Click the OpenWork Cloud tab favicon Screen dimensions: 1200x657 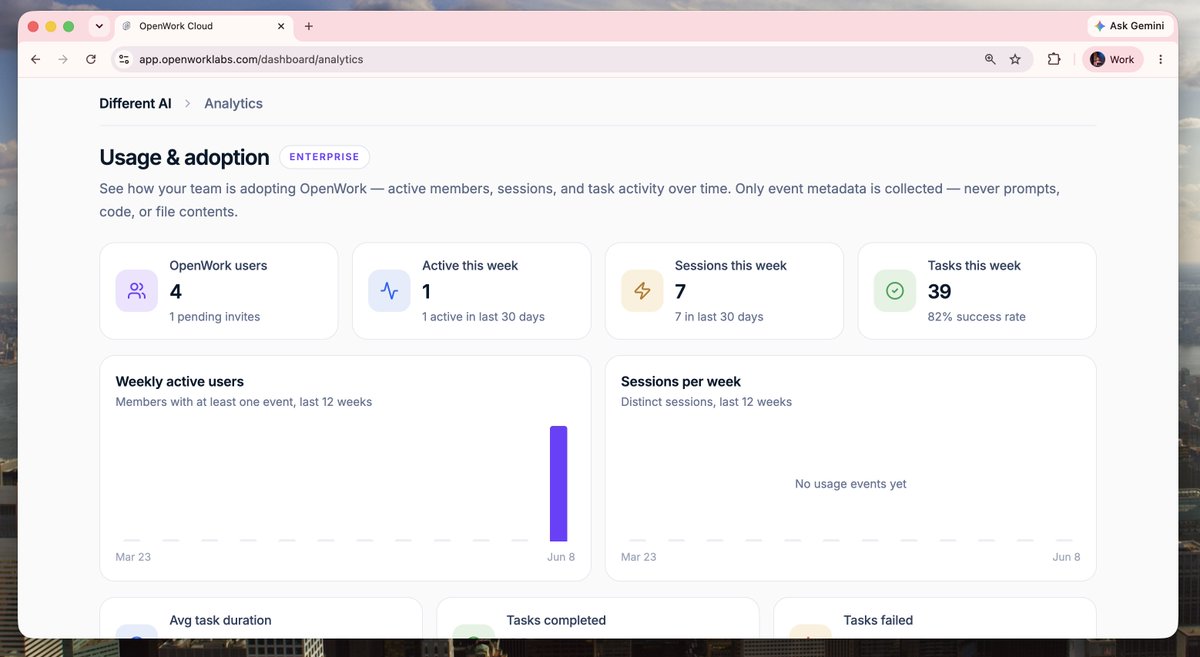(x=127, y=26)
